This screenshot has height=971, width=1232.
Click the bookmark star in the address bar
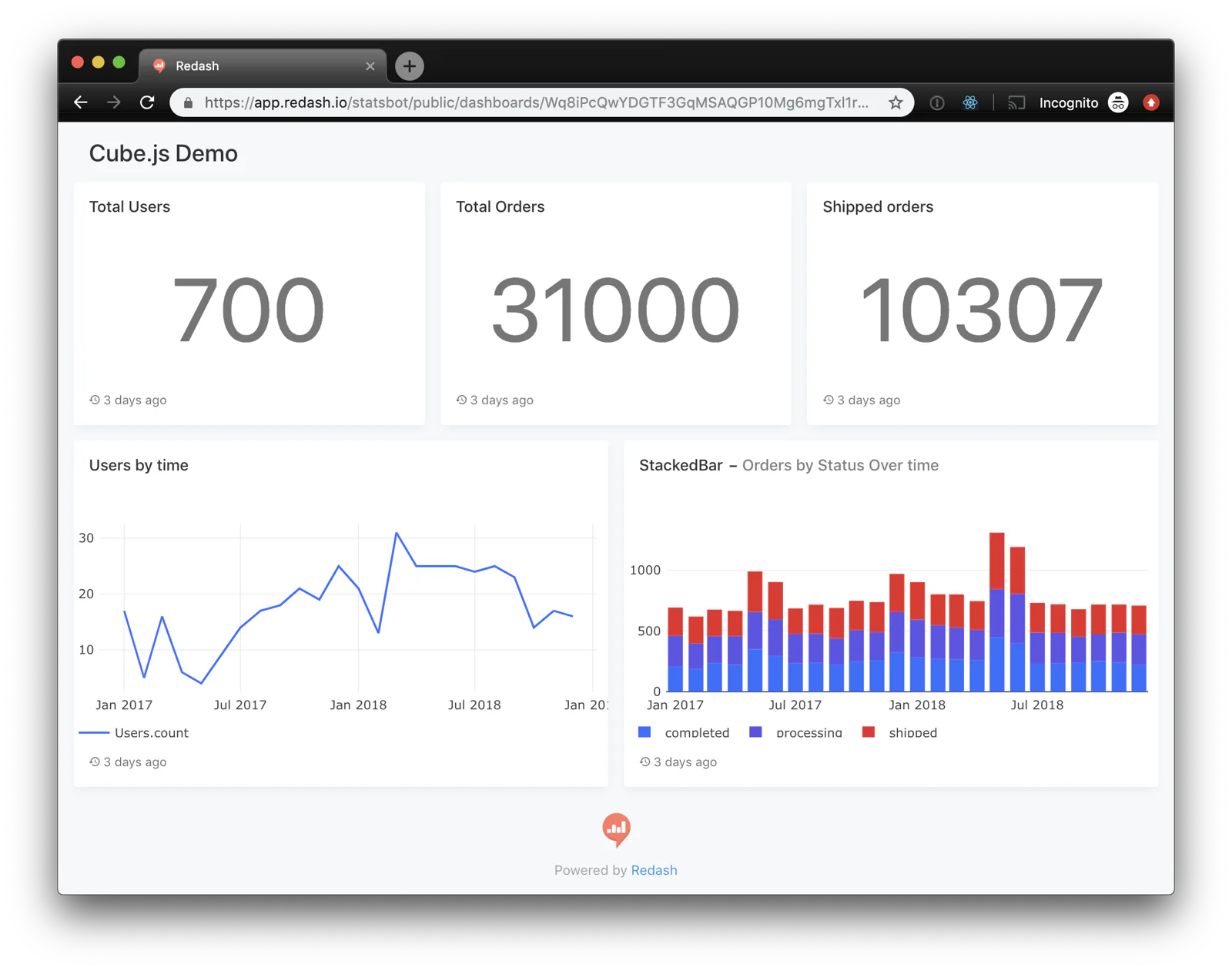coord(896,102)
